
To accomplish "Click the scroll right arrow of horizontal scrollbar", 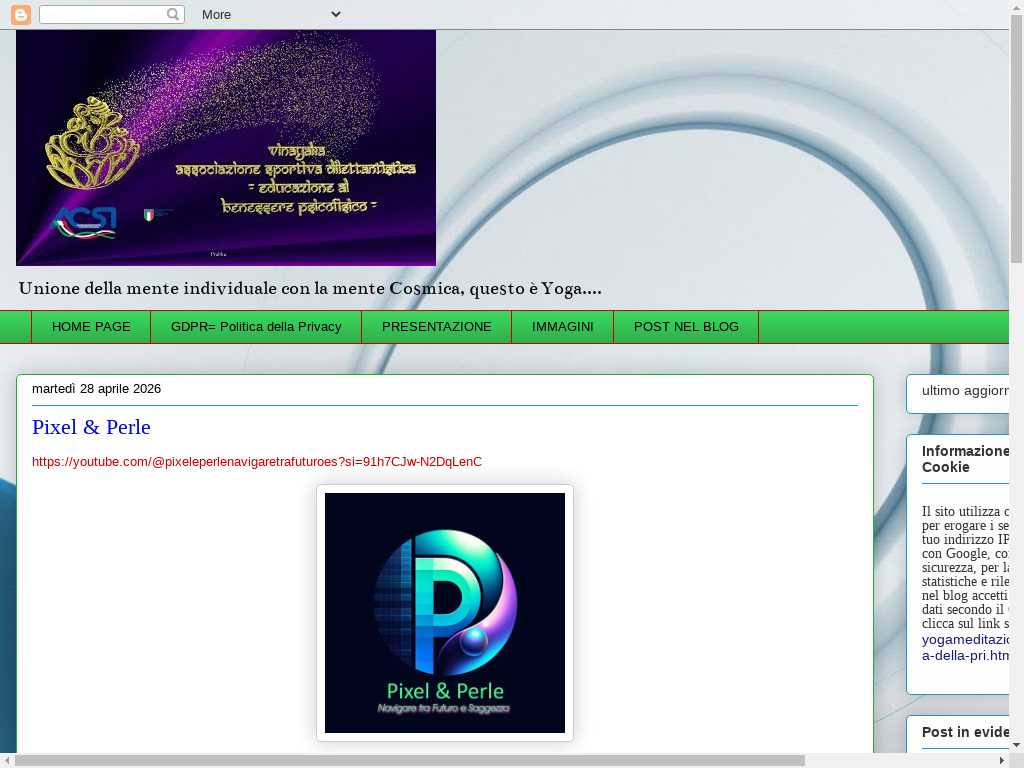I will (1002, 761).
